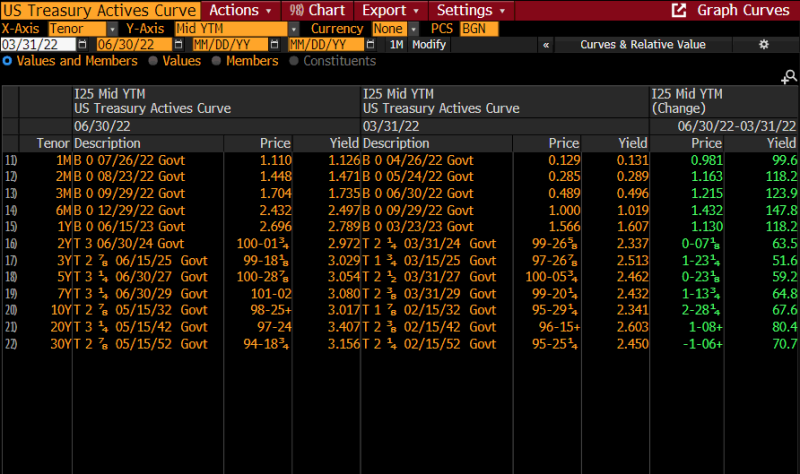Screen dimensions: 800x474
Task: Click the 06/30/22-03/31/22 change header
Action: [x=737, y=126]
